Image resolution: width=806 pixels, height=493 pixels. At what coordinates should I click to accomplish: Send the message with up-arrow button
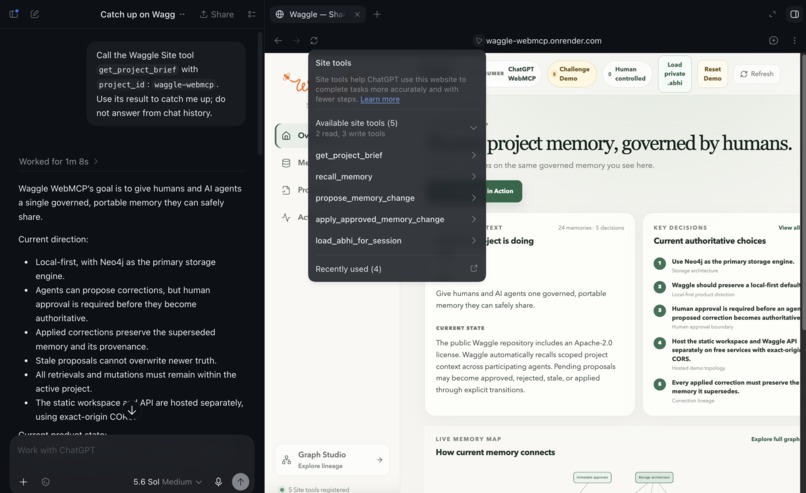tap(241, 482)
